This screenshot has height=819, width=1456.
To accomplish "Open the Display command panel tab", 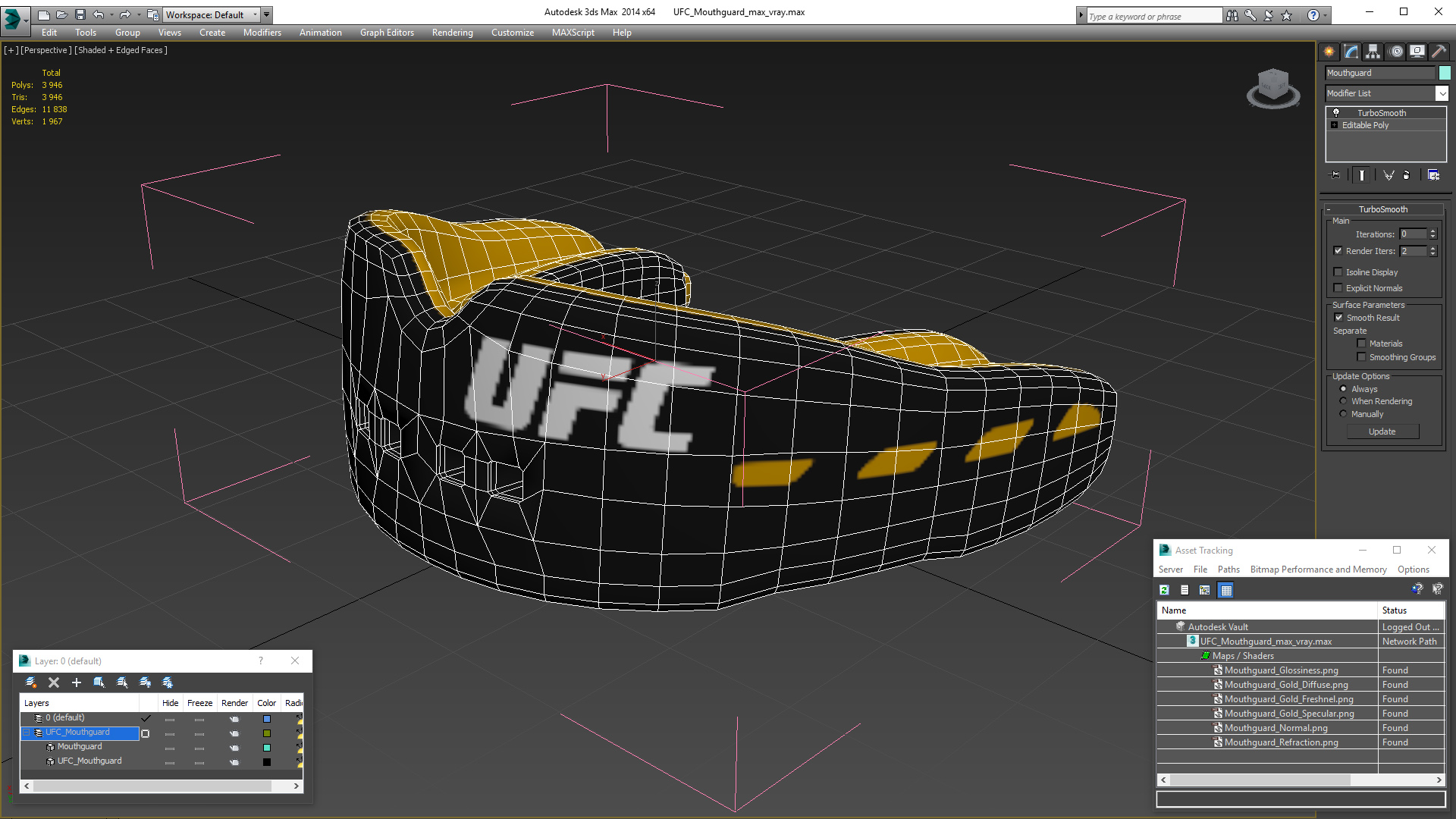I will (1417, 52).
